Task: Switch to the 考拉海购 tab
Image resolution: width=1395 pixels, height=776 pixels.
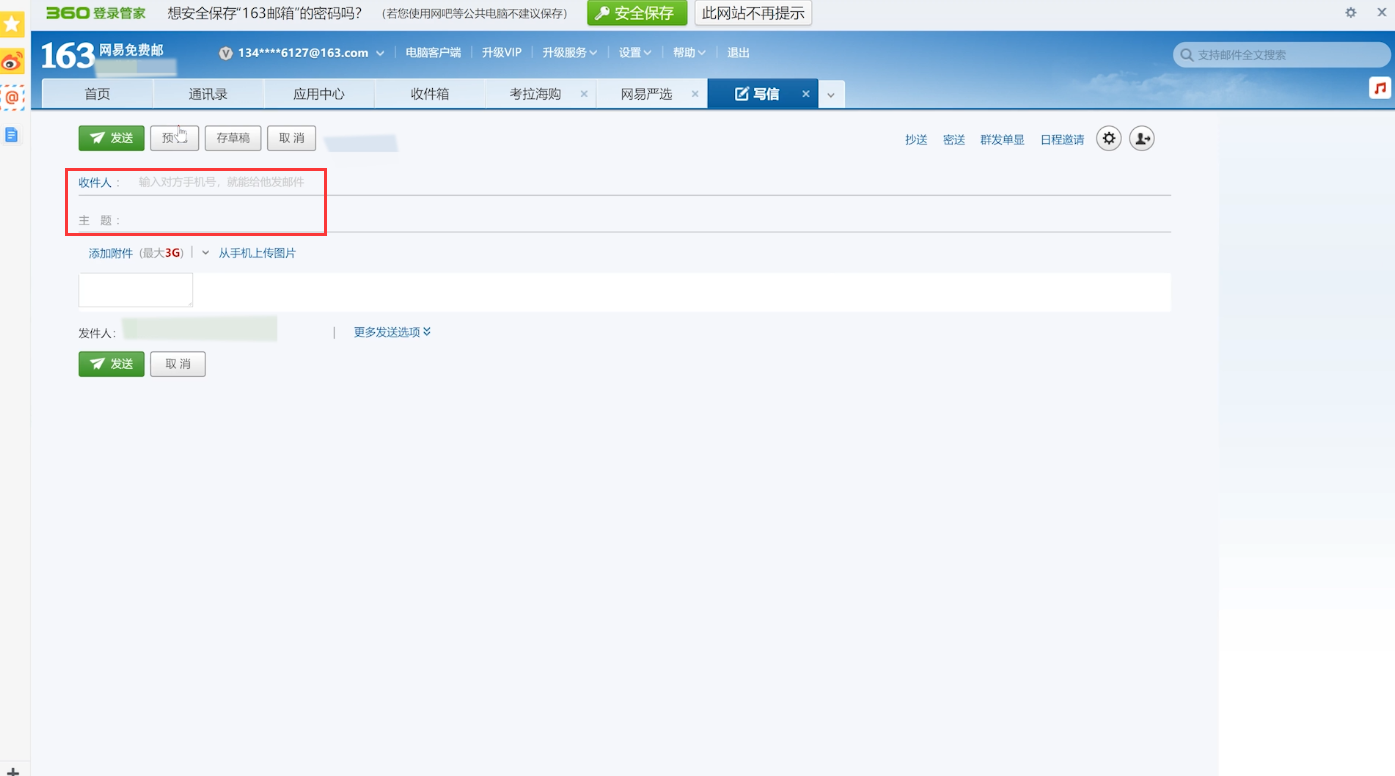Action: 535,94
